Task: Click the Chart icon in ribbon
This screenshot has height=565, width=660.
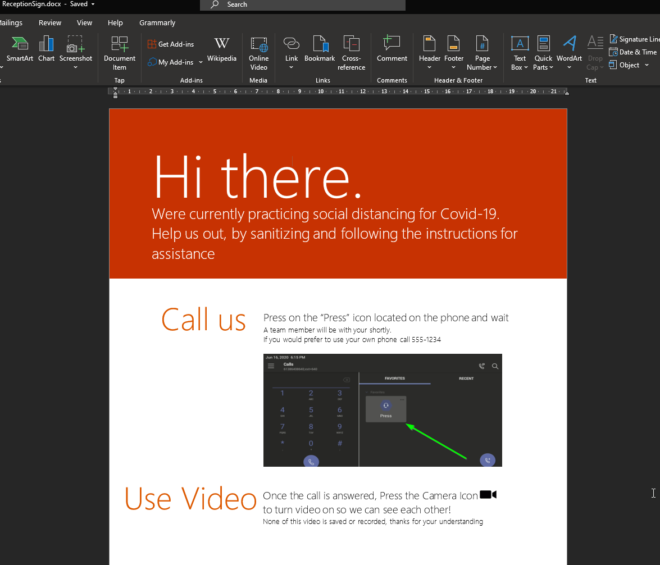Action: (46, 49)
